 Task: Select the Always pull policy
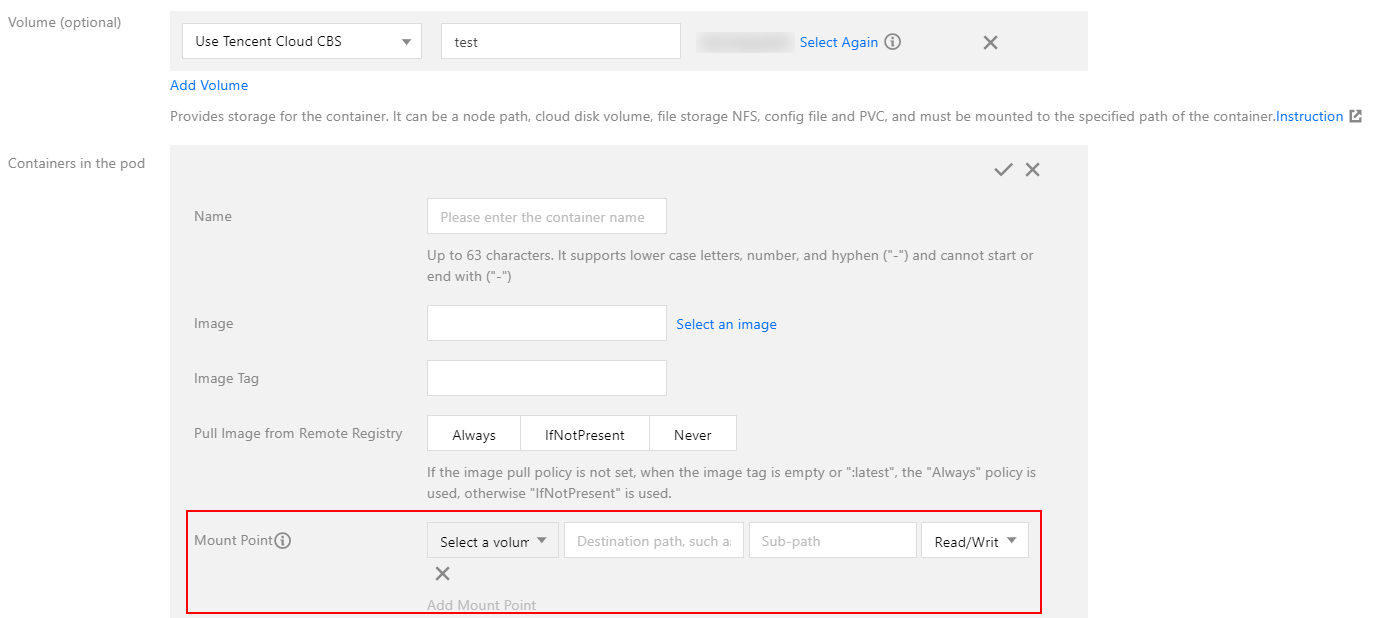tap(474, 435)
